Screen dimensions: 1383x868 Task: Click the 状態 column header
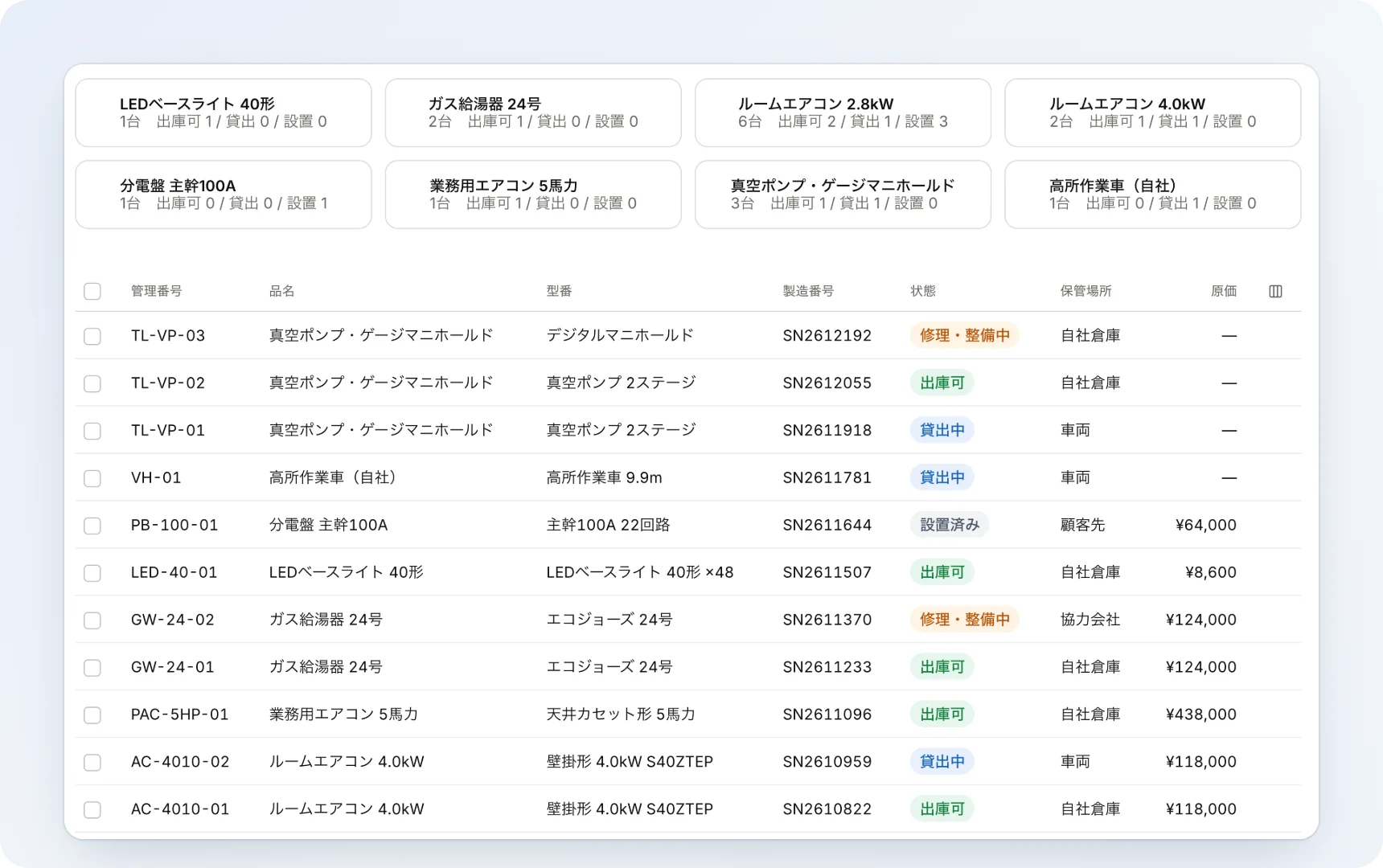tap(923, 291)
